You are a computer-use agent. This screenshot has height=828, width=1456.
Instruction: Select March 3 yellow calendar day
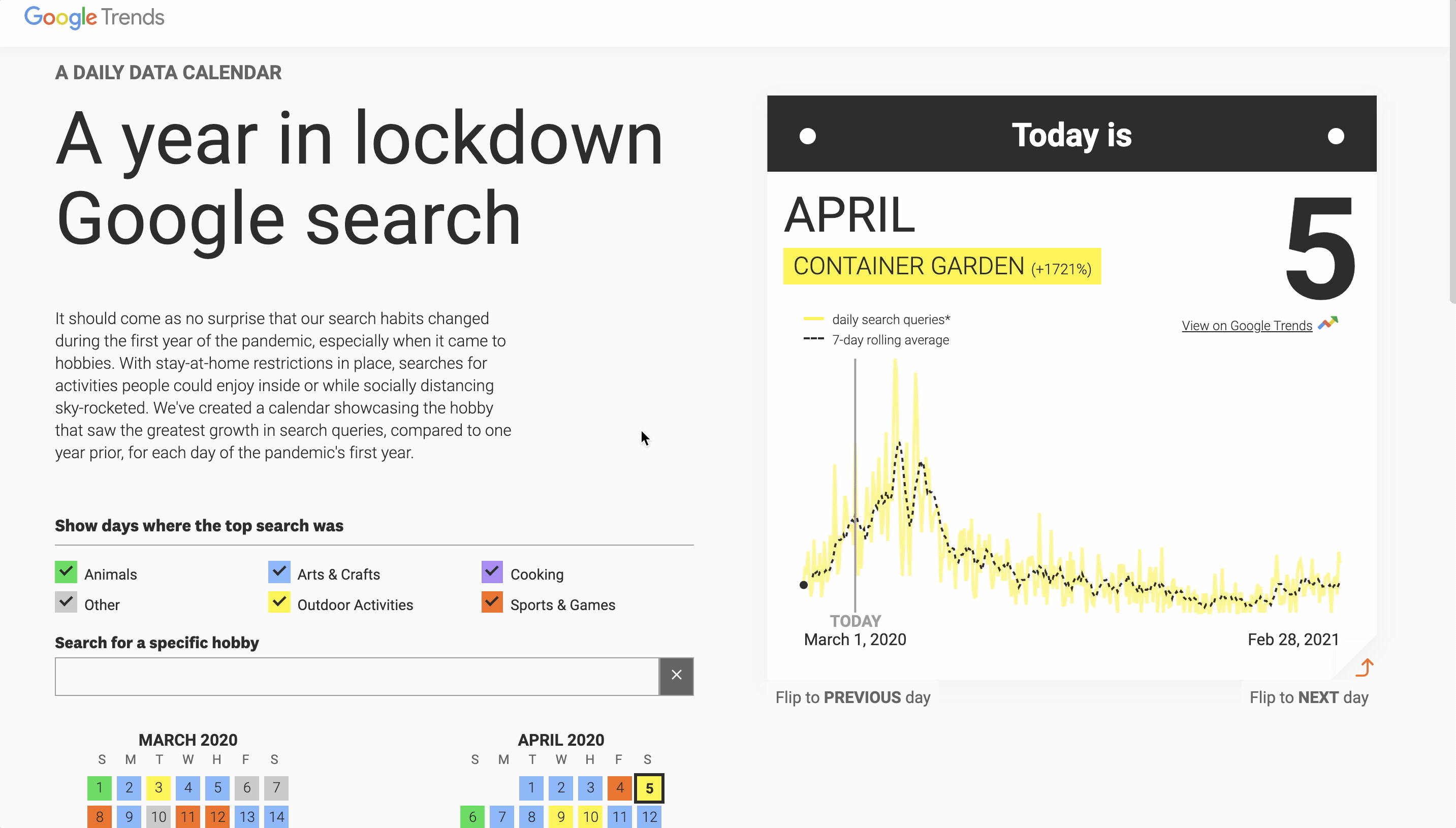pyautogui.click(x=158, y=788)
